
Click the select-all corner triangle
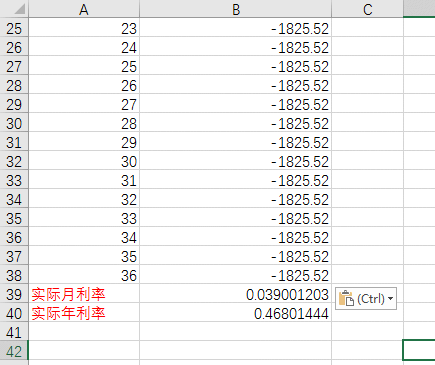(x=20, y=9)
